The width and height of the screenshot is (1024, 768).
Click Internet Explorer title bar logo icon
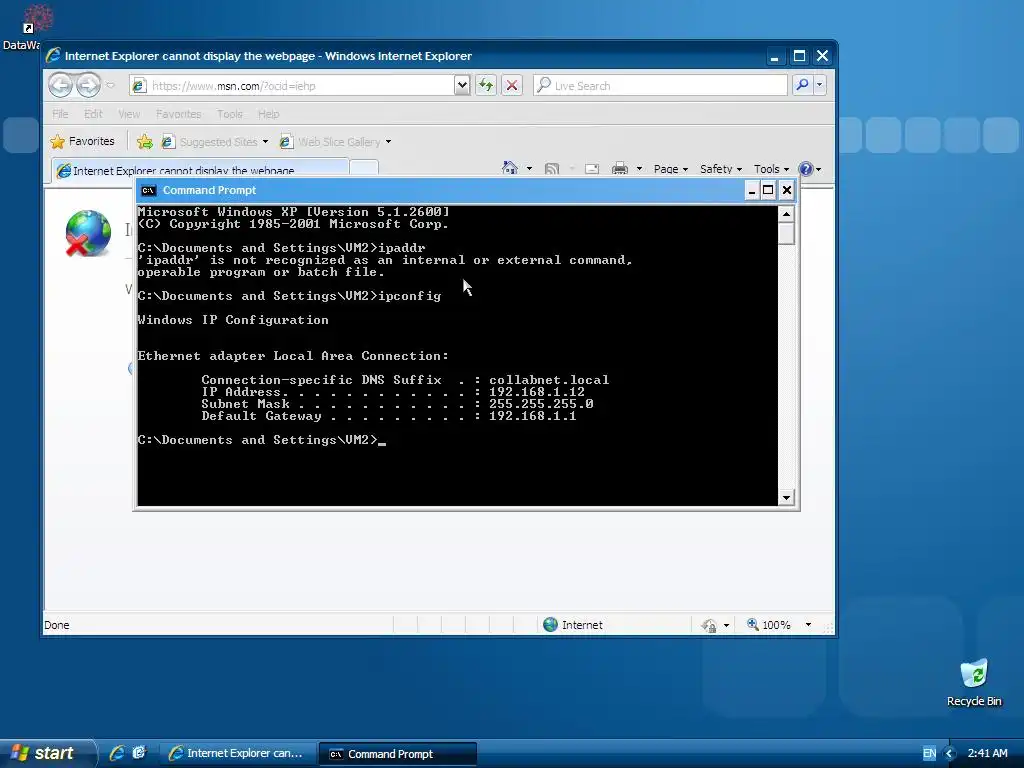[54, 56]
